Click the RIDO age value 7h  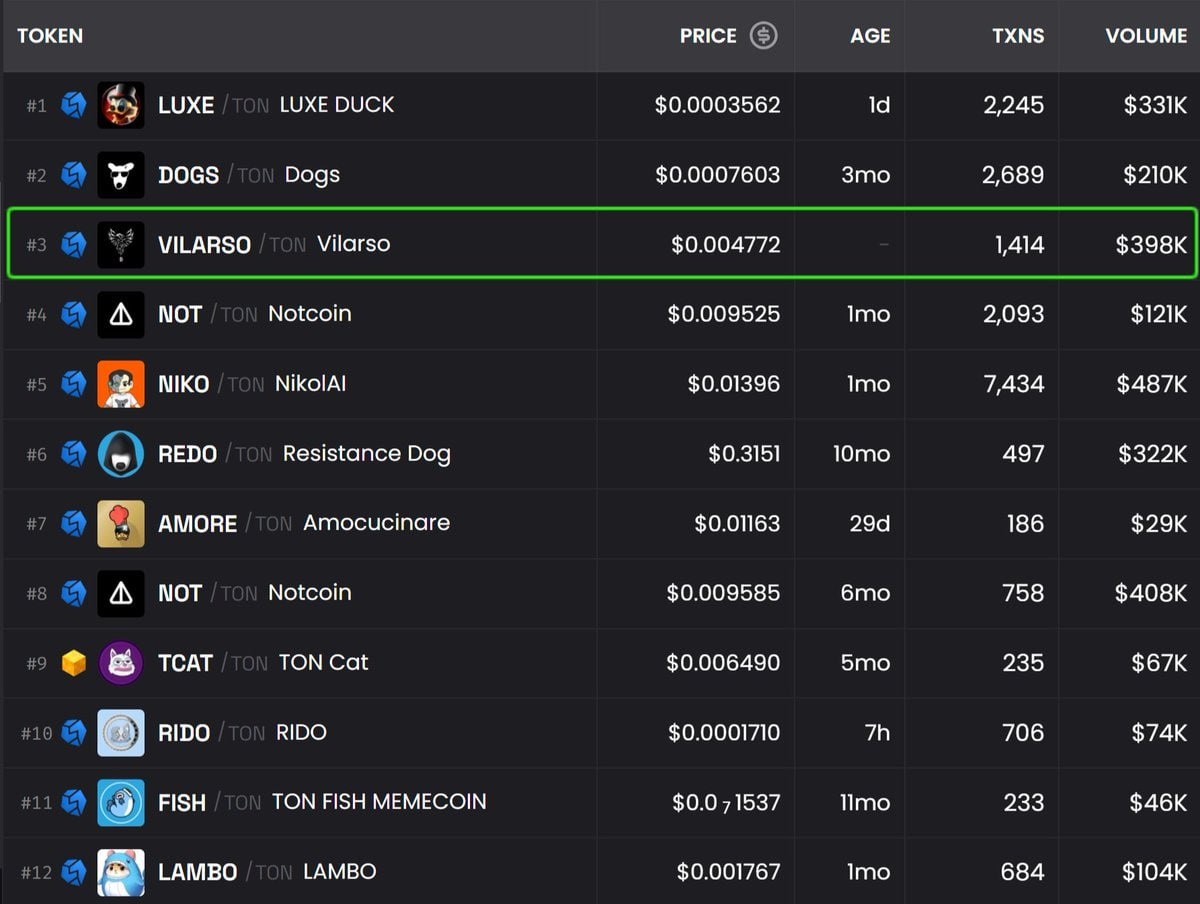point(877,733)
